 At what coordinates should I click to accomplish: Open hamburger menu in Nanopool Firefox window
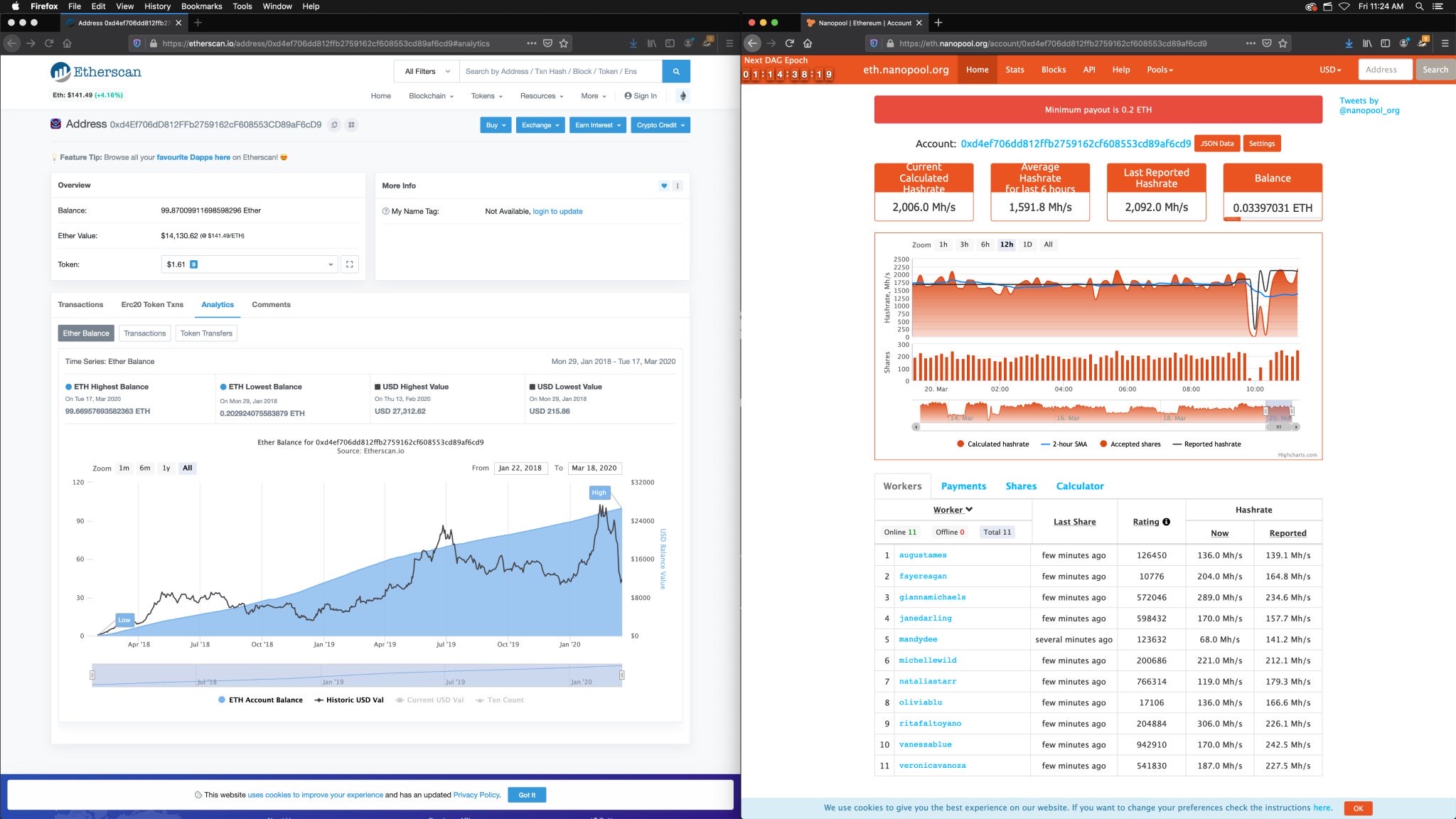1445,43
